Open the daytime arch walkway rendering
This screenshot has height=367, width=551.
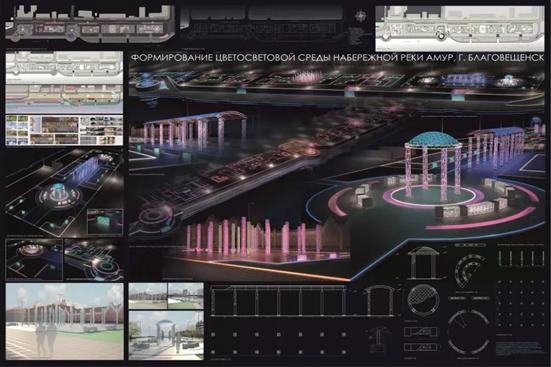click(x=166, y=335)
